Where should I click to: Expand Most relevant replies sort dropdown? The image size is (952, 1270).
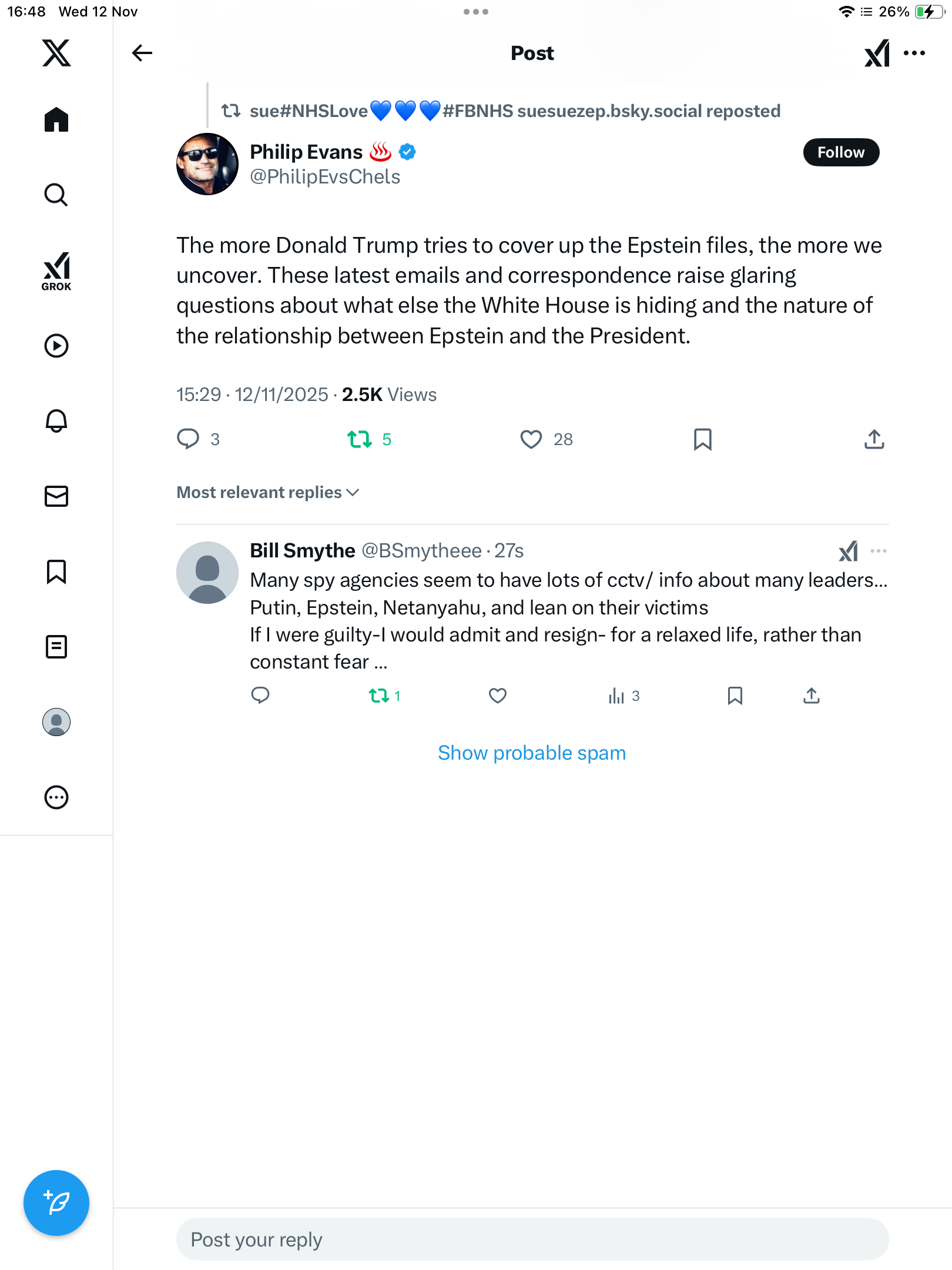(268, 492)
